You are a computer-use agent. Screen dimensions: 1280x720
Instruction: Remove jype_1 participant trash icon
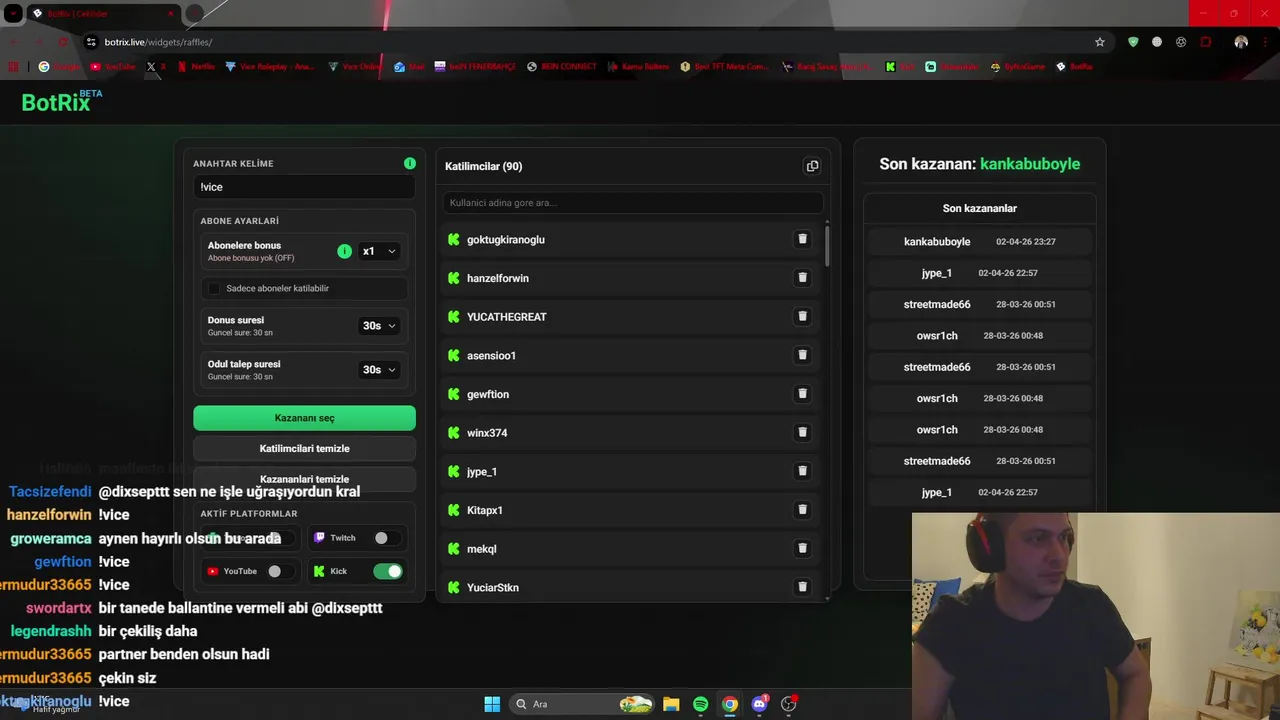pyautogui.click(x=802, y=471)
